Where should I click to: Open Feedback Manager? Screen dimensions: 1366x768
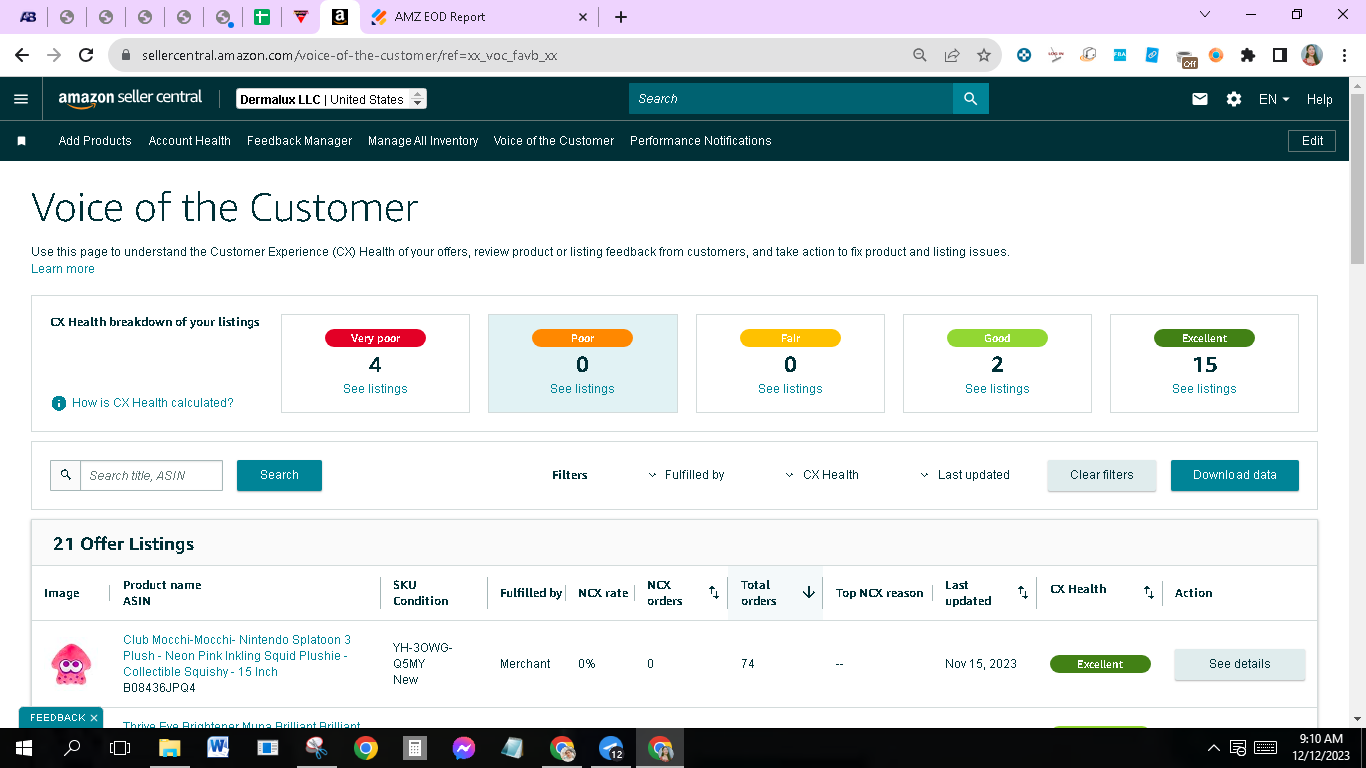299,141
